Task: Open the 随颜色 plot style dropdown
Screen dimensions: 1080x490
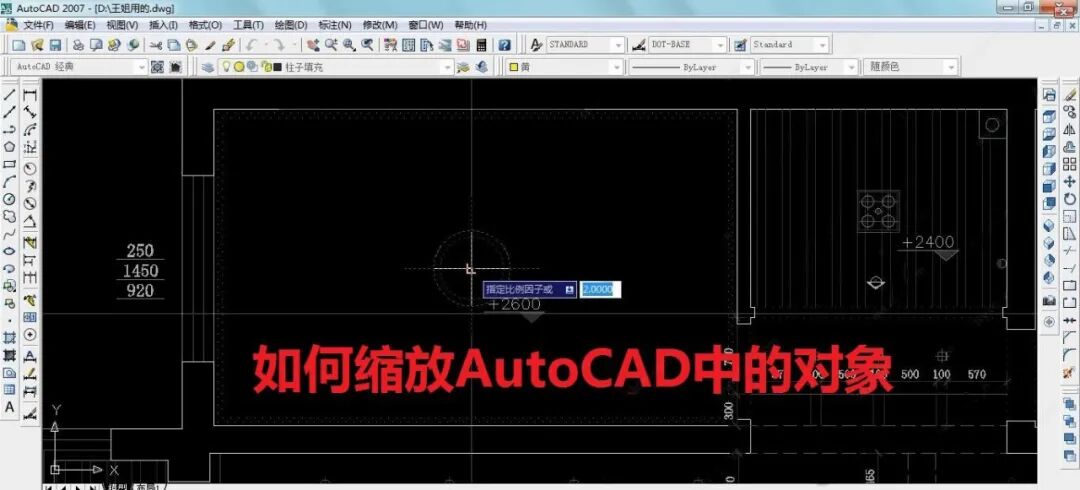Action: coord(951,67)
